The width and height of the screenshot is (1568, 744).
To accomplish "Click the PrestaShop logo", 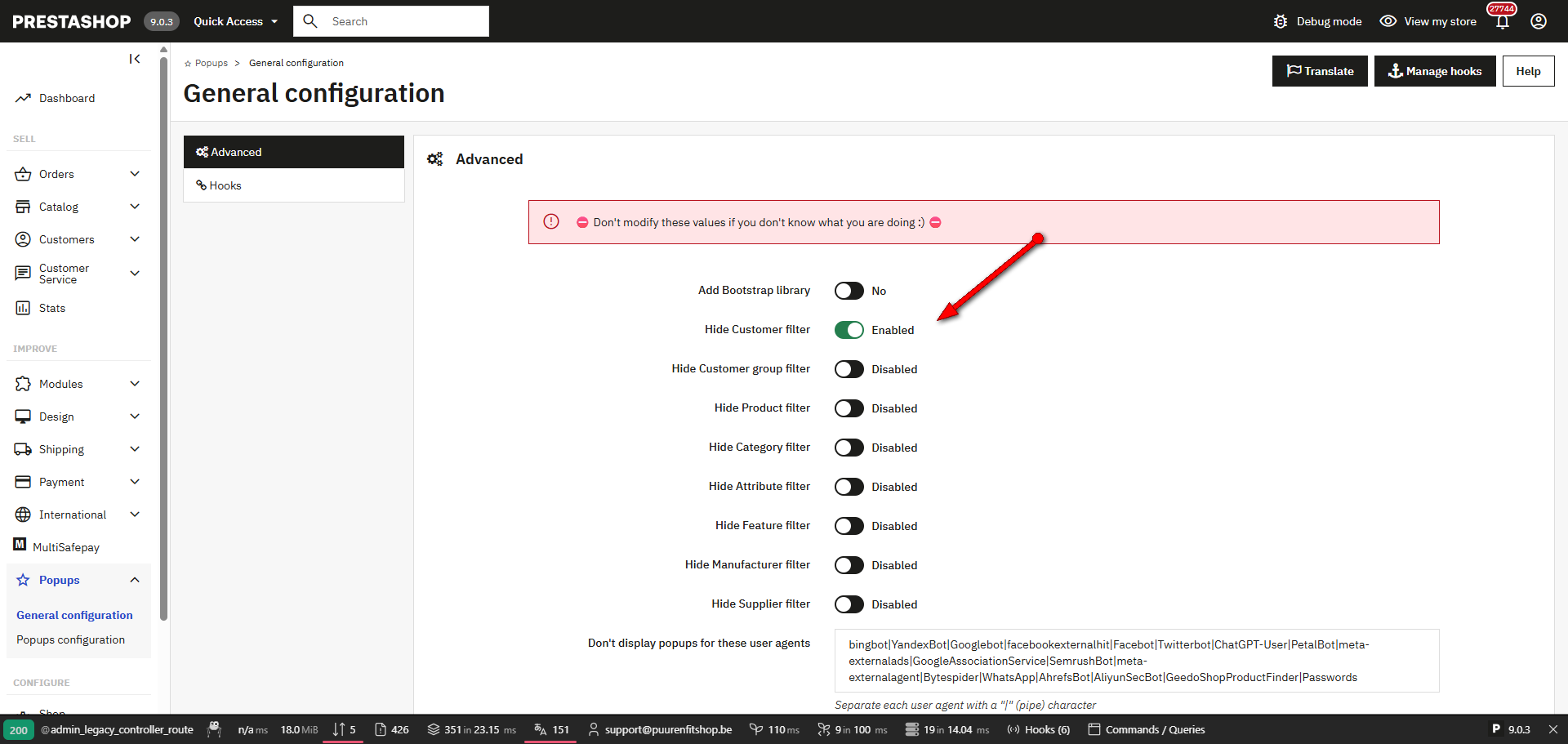I will [72, 21].
